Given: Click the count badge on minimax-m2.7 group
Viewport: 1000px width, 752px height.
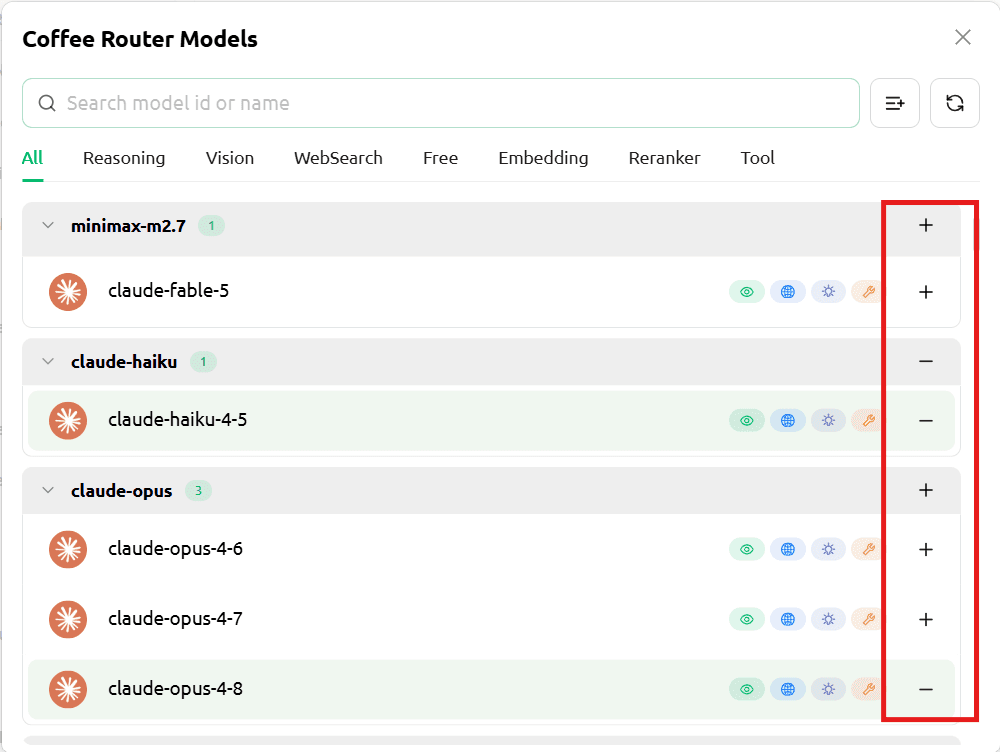Looking at the screenshot, I should [x=211, y=226].
